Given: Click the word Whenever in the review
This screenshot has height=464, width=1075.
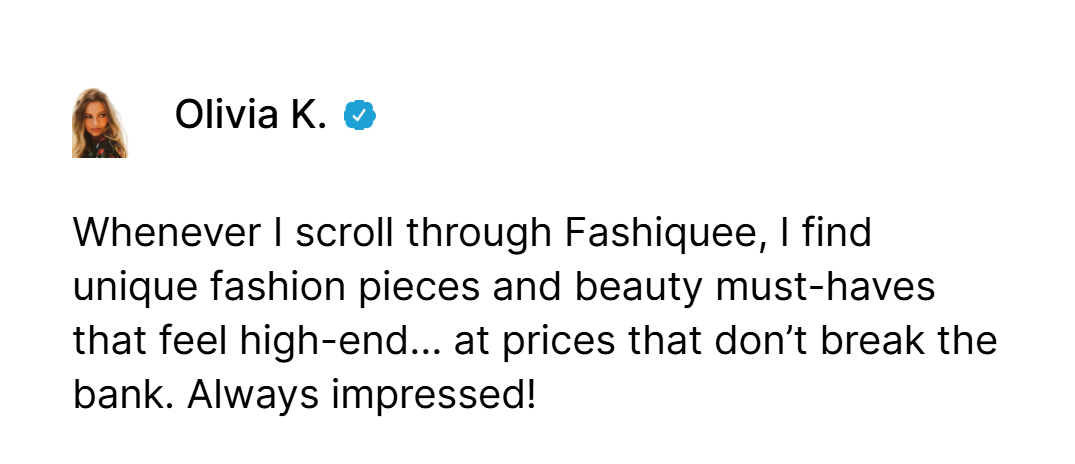Looking at the screenshot, I should 167,234.
